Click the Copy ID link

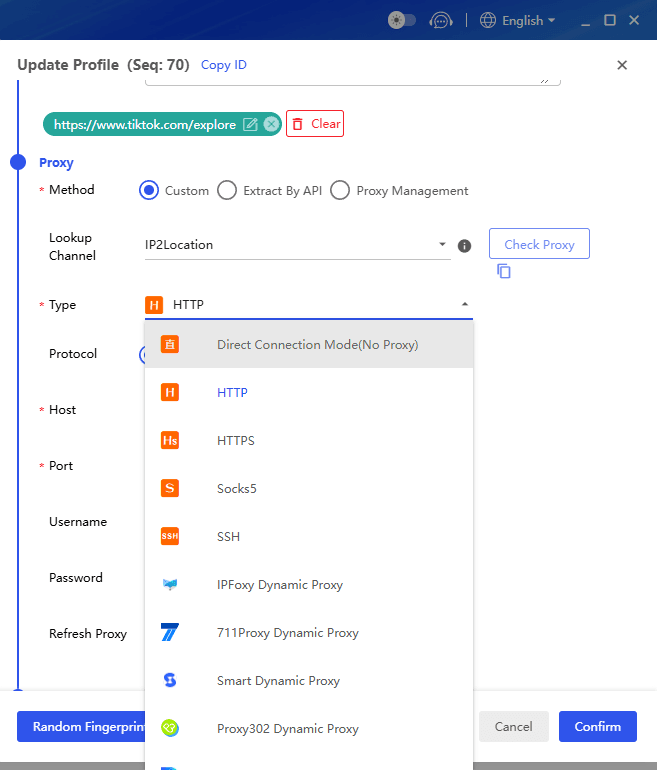224,65
